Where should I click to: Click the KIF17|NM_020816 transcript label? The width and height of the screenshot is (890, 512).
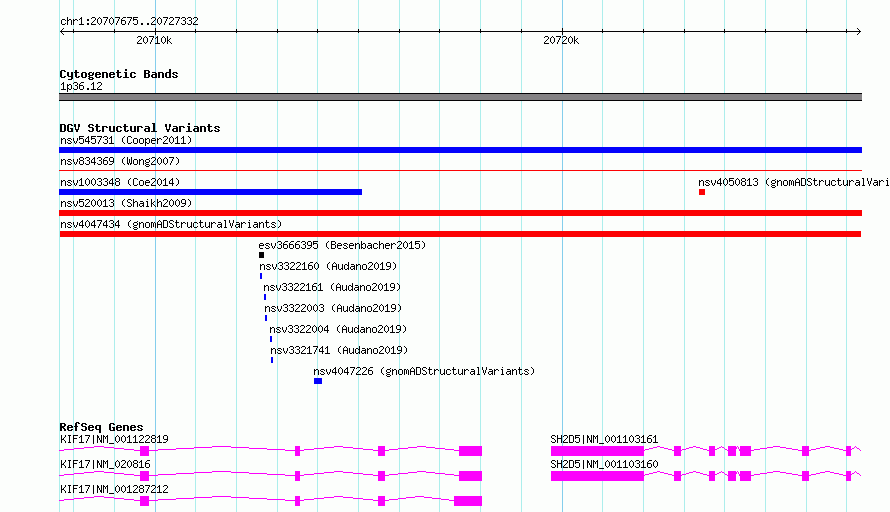pos(105,464)
